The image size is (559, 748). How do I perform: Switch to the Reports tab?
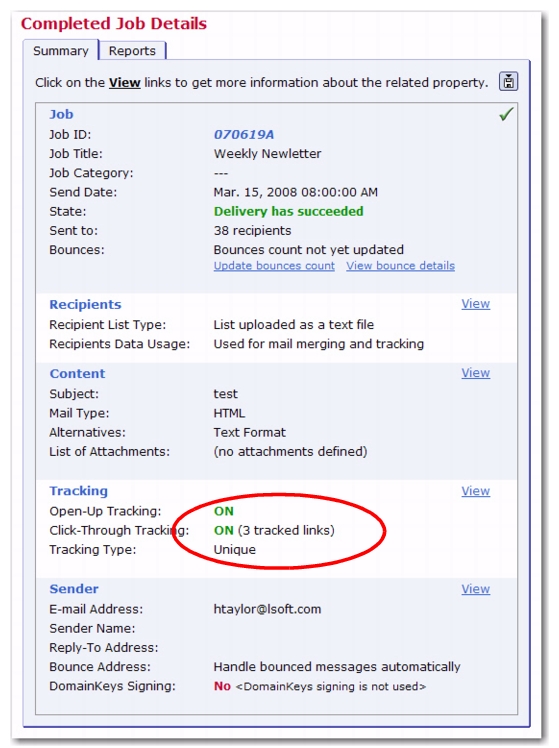click(x=132, y=51)
